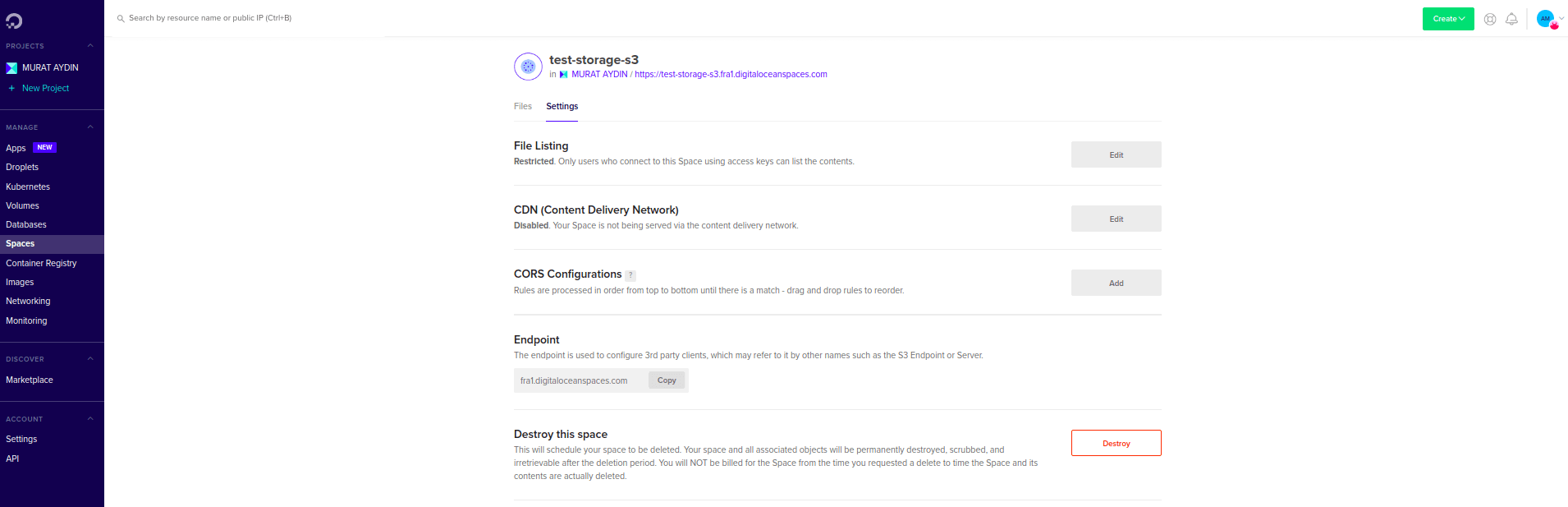Viewport: 1568px width, 507px height.
Task: Click the search magnifier icon
Action: click(121, 18)
